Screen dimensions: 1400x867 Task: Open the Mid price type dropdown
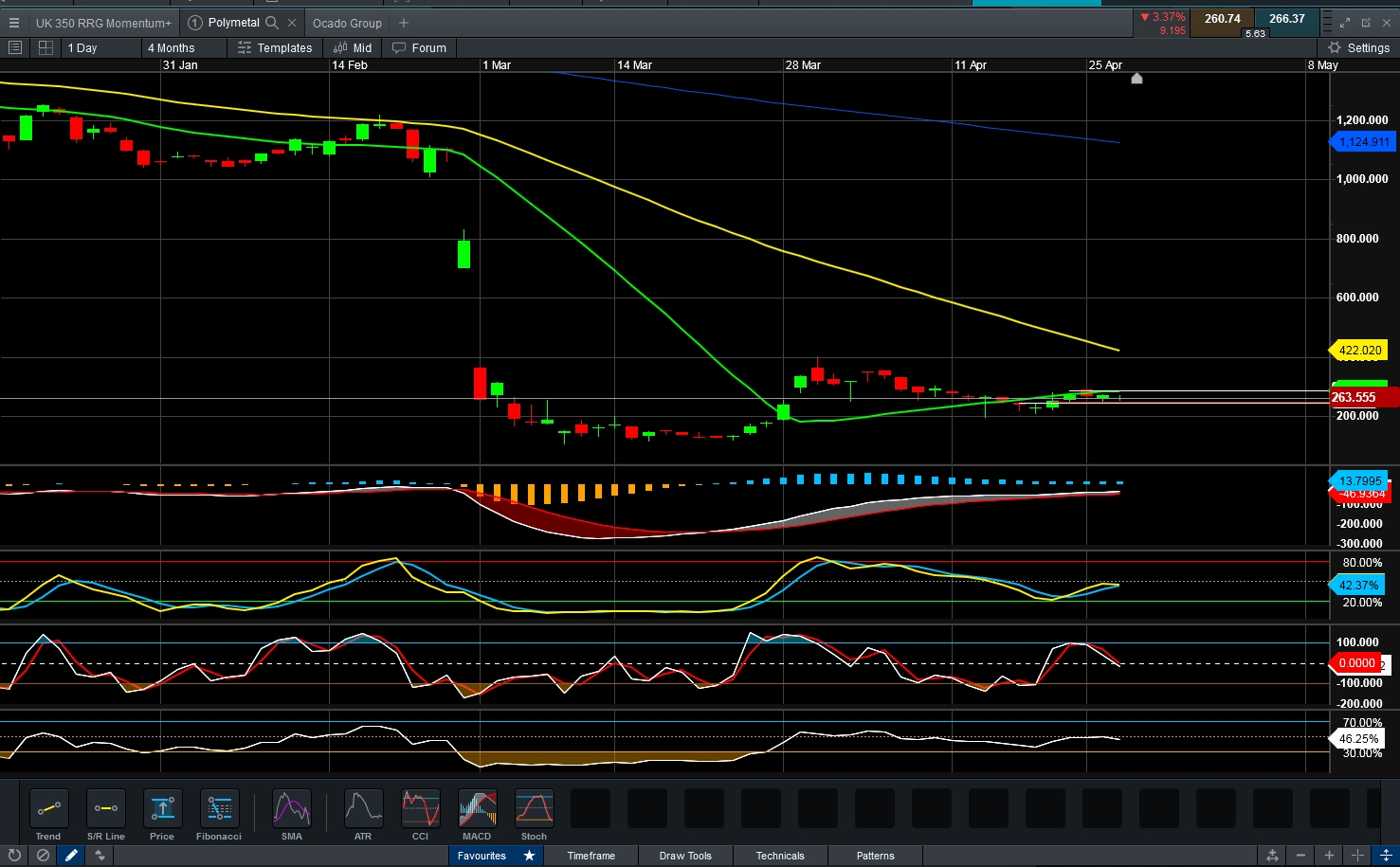pos(353,47)
